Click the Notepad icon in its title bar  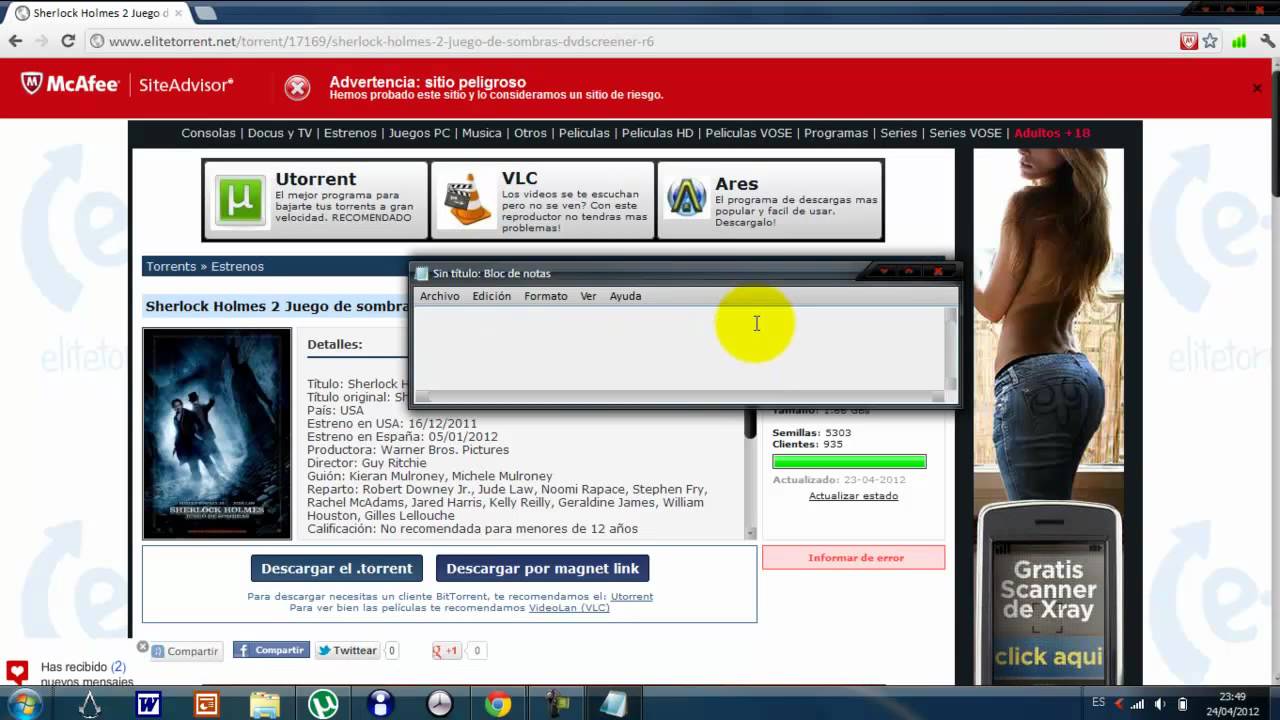coord(422,273)
